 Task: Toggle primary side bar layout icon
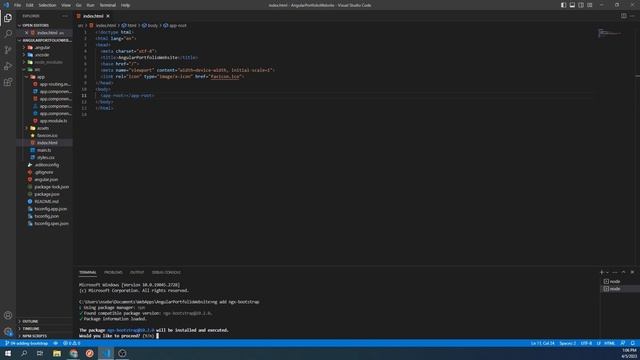click(563, 5)
